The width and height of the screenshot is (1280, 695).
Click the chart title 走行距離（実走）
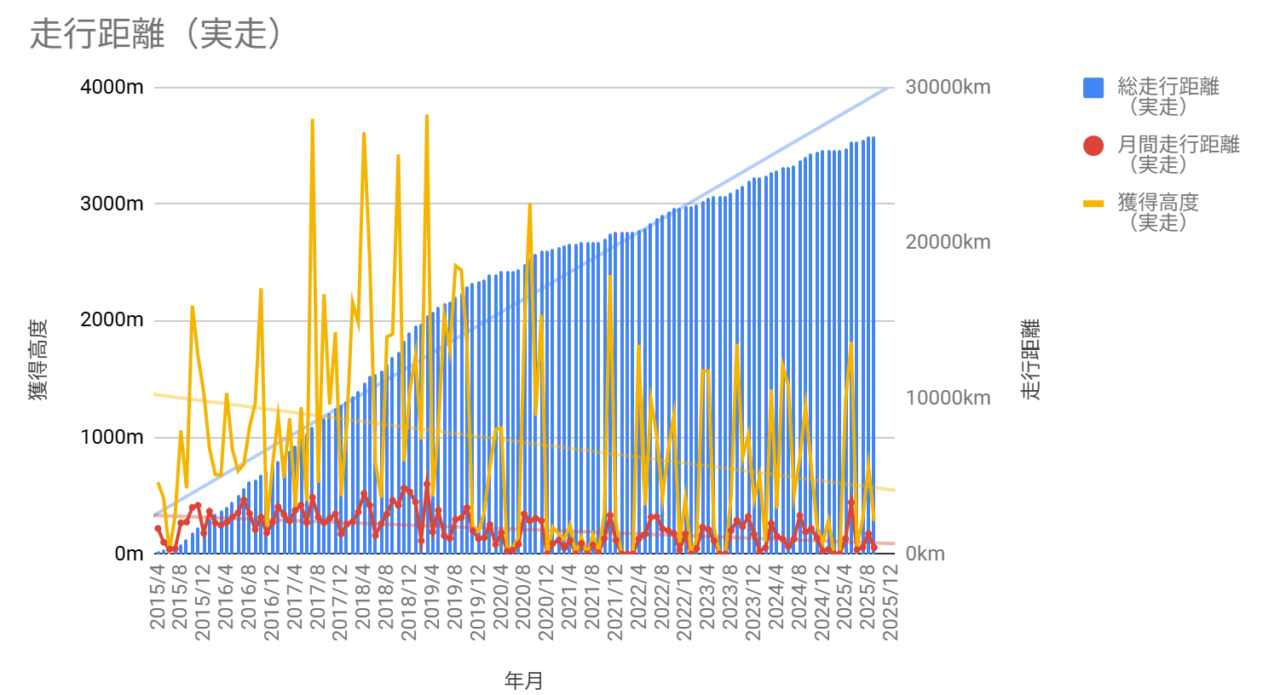point(154,34)
